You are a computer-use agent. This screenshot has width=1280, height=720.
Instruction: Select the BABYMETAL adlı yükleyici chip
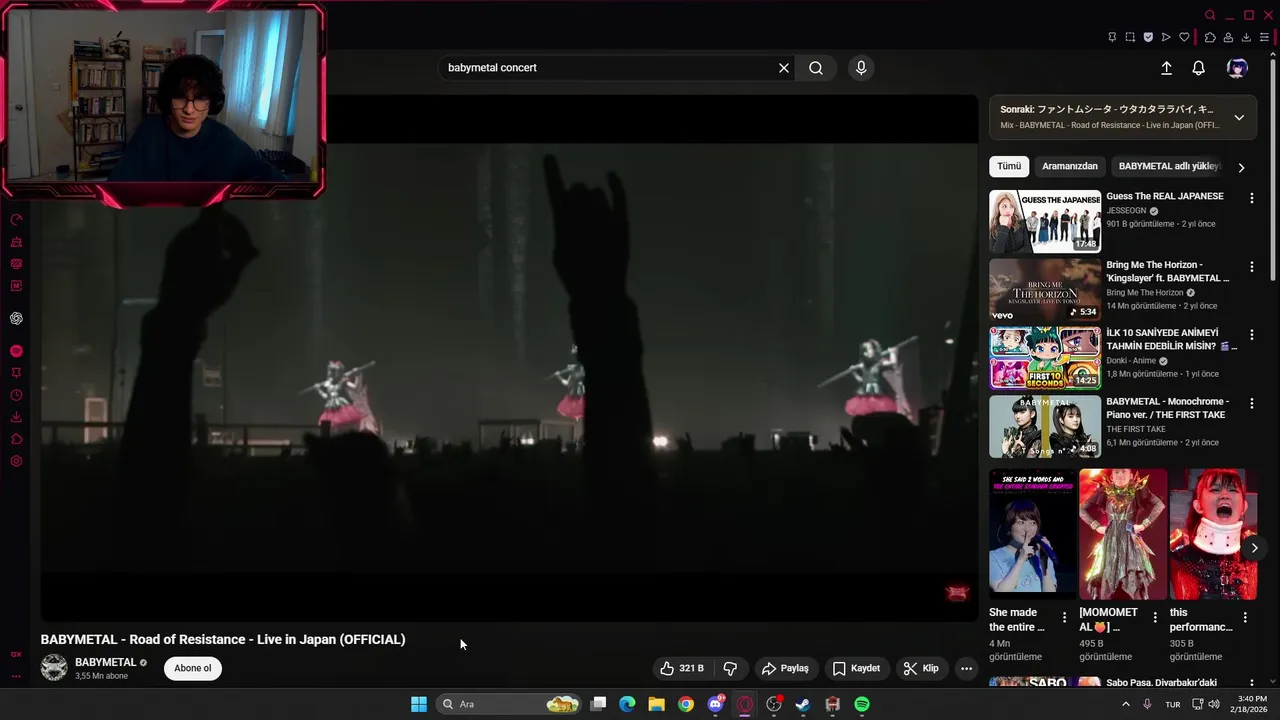coord(1168,166)
